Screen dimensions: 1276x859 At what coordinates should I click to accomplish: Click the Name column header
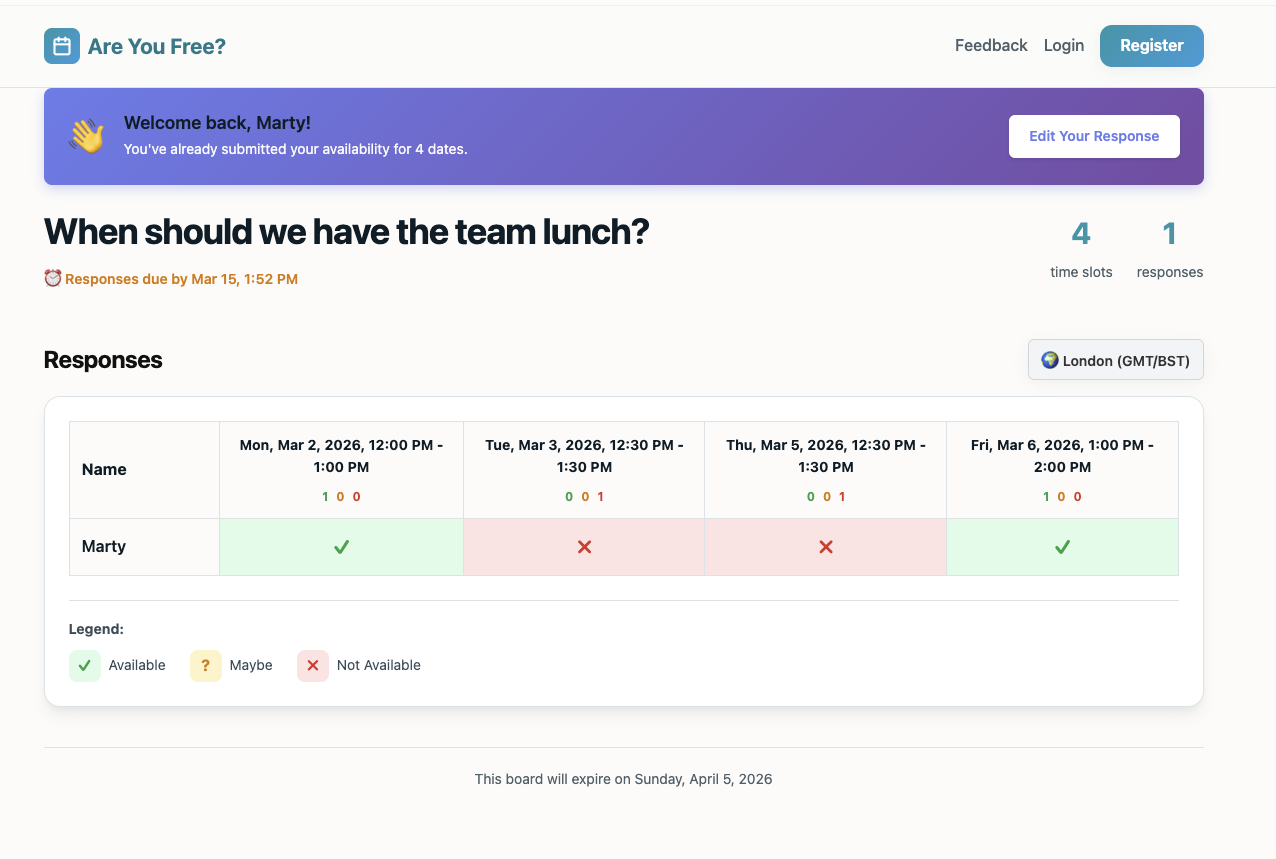105,469
